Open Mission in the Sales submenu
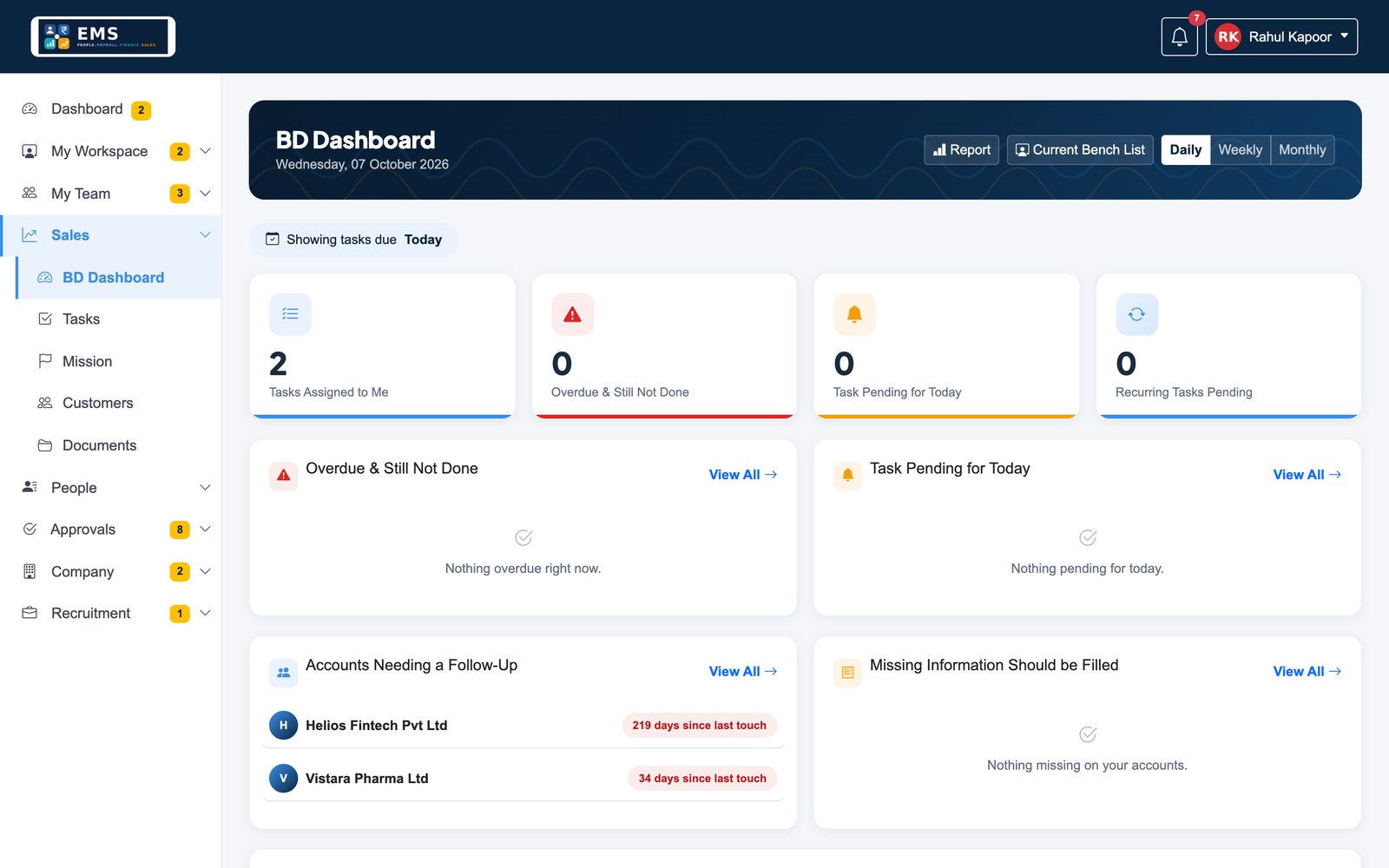The image size is (1389, 868). [x=119, y=361]
